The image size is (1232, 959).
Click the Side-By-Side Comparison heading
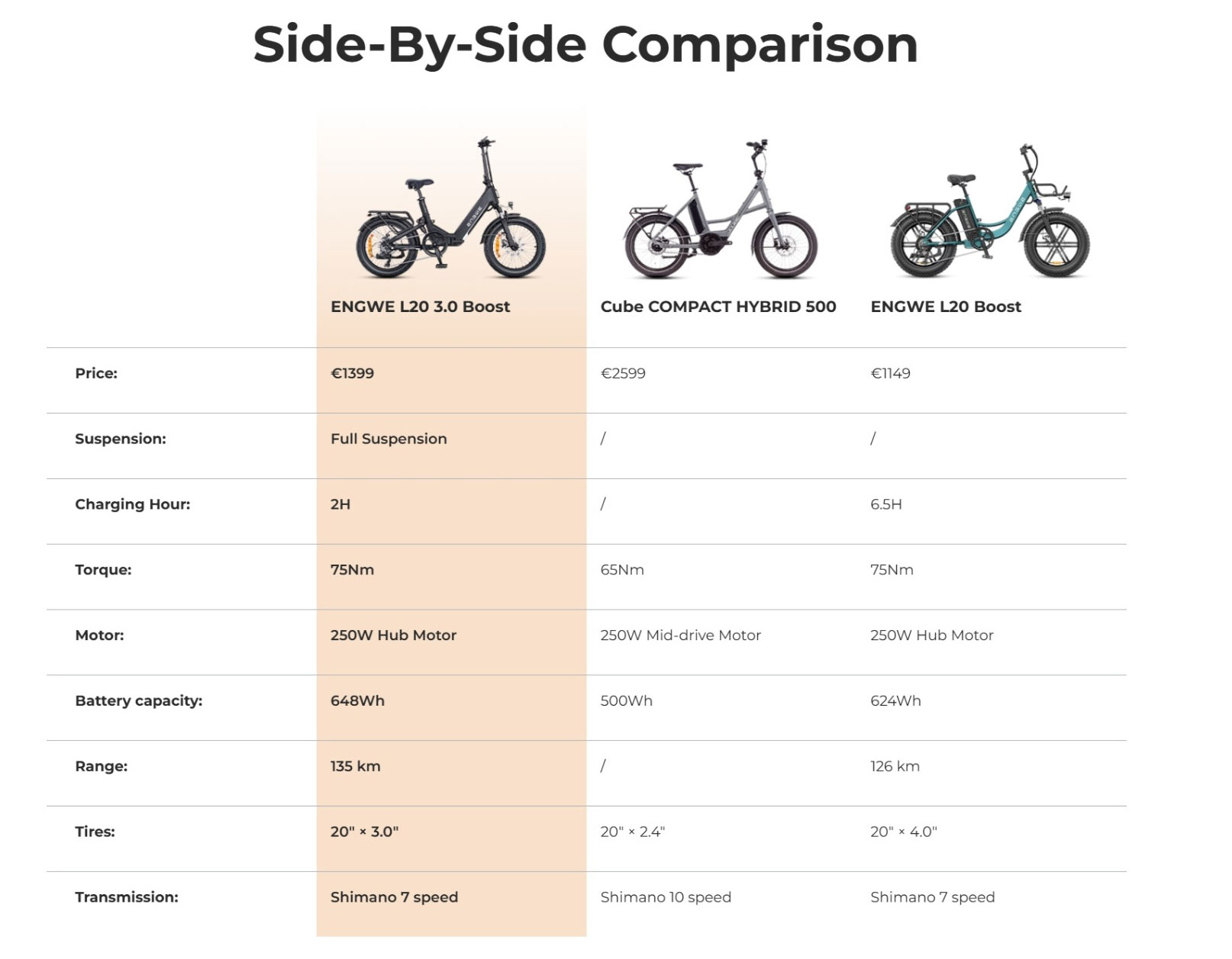click(585, 44)
